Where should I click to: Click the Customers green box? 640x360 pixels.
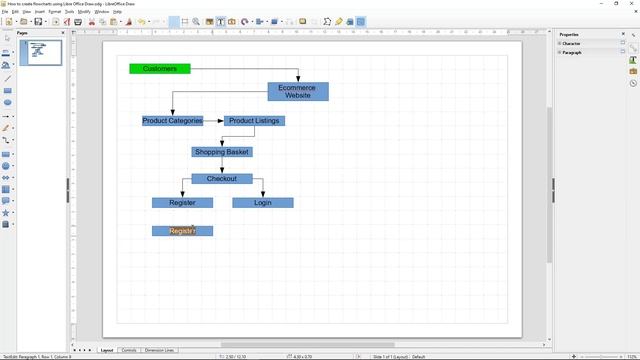point(160,69)
